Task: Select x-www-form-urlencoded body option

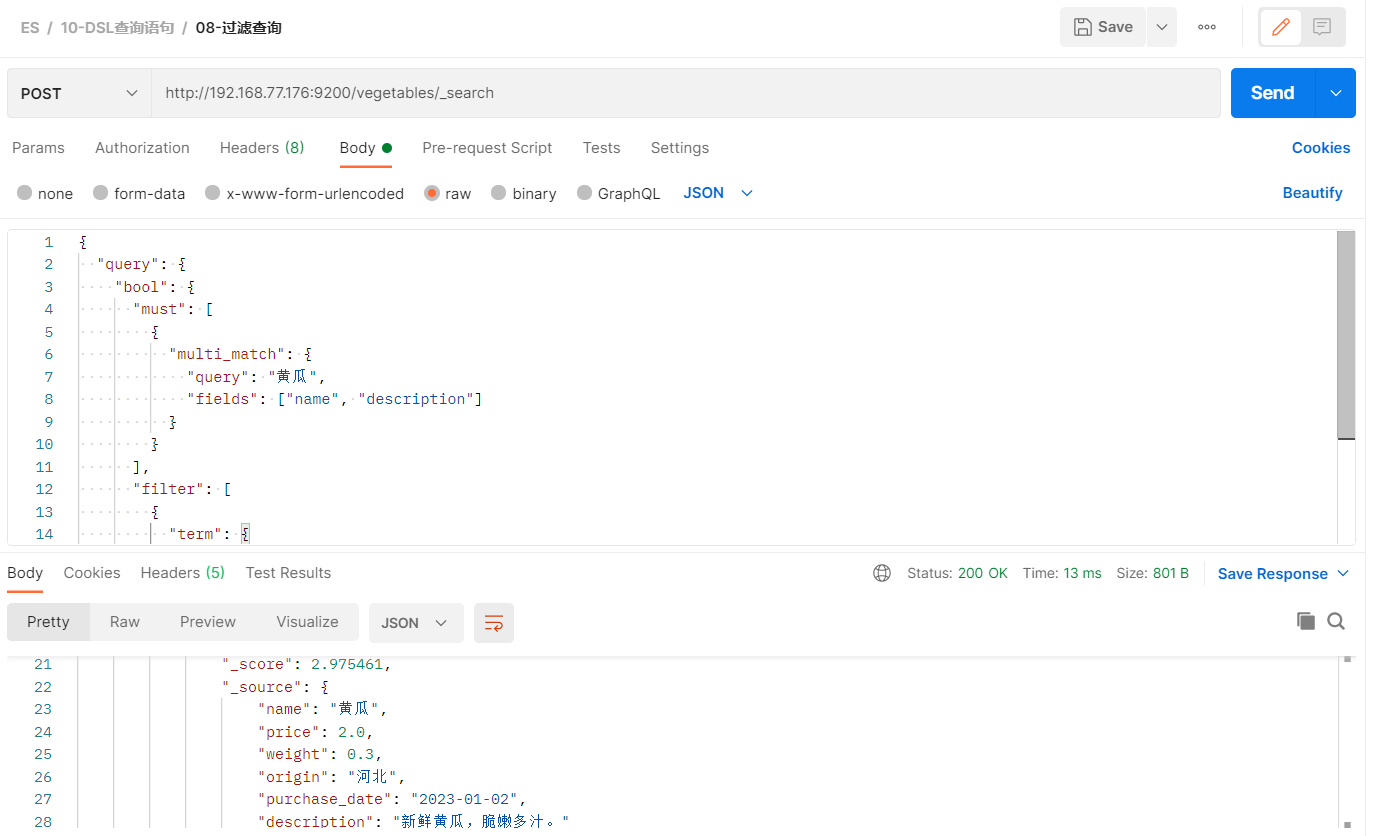Action: 304,193
